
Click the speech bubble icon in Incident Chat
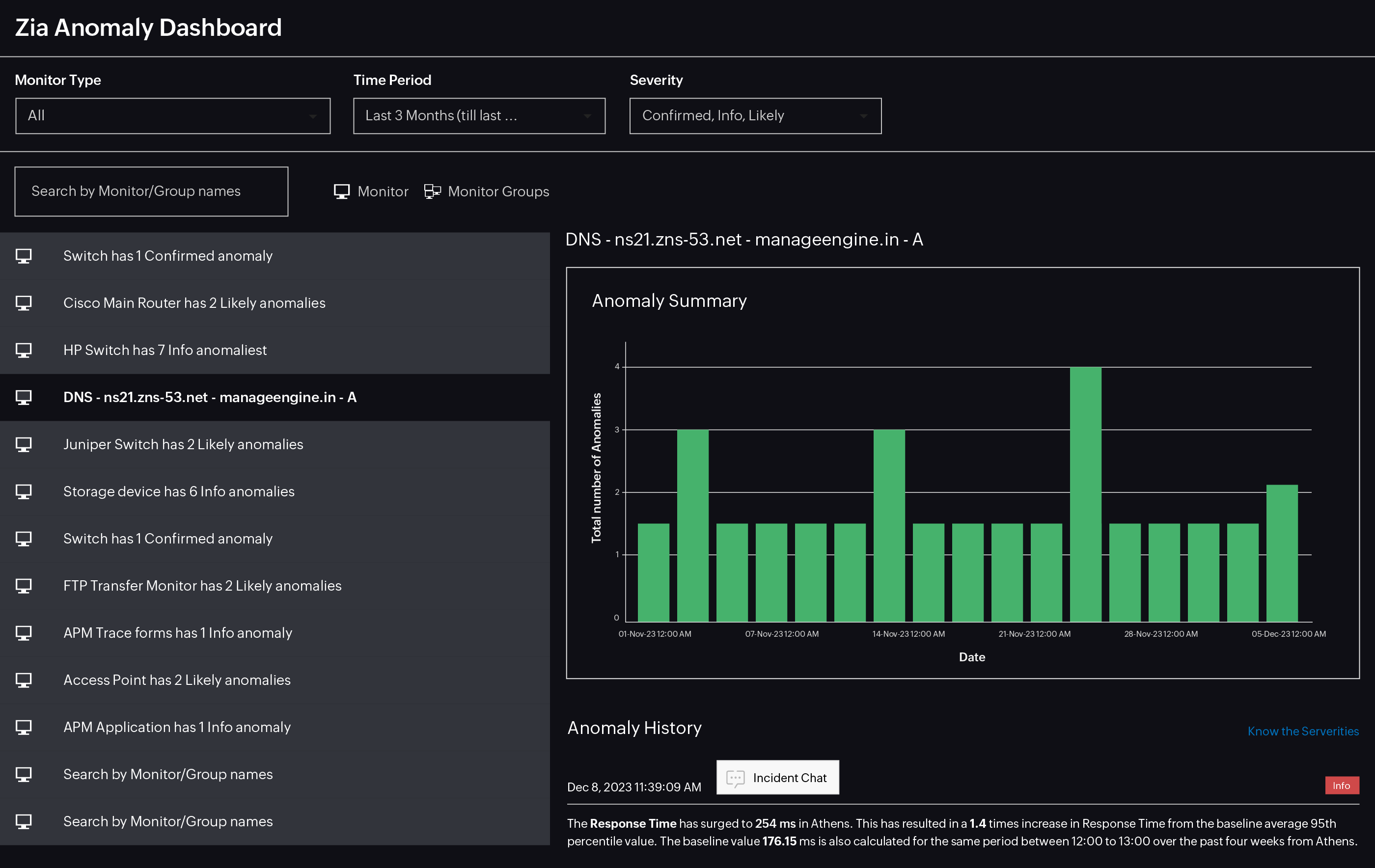pyautogui.click(x=736, y=778)
